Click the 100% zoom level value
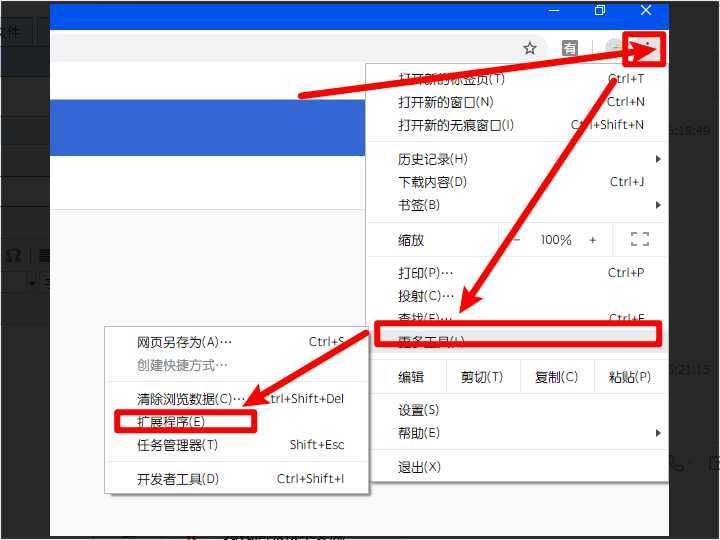 556,240
